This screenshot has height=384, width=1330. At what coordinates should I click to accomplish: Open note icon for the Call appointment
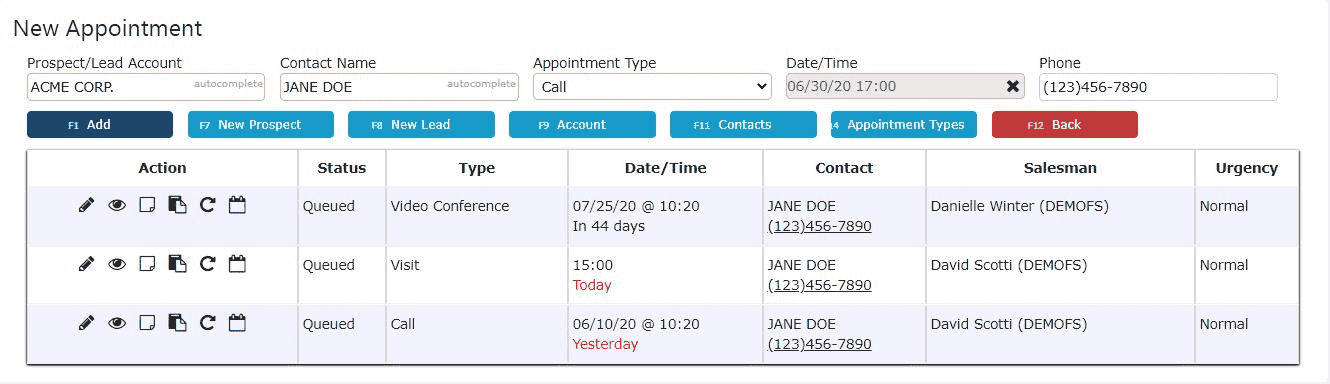coord(147,324)
